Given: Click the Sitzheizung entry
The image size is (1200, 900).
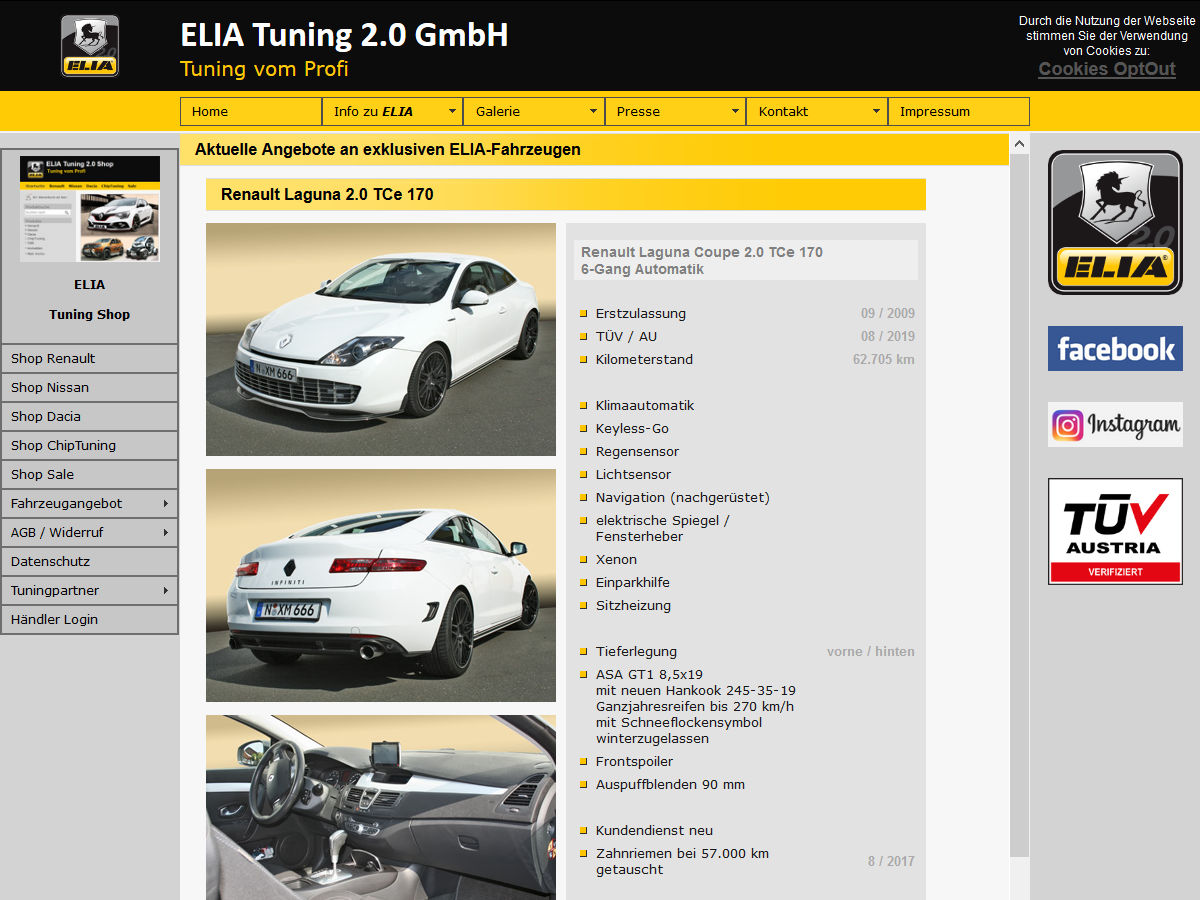Looking at the screenshot, I should pyautogui.click(x=633, y=605).
